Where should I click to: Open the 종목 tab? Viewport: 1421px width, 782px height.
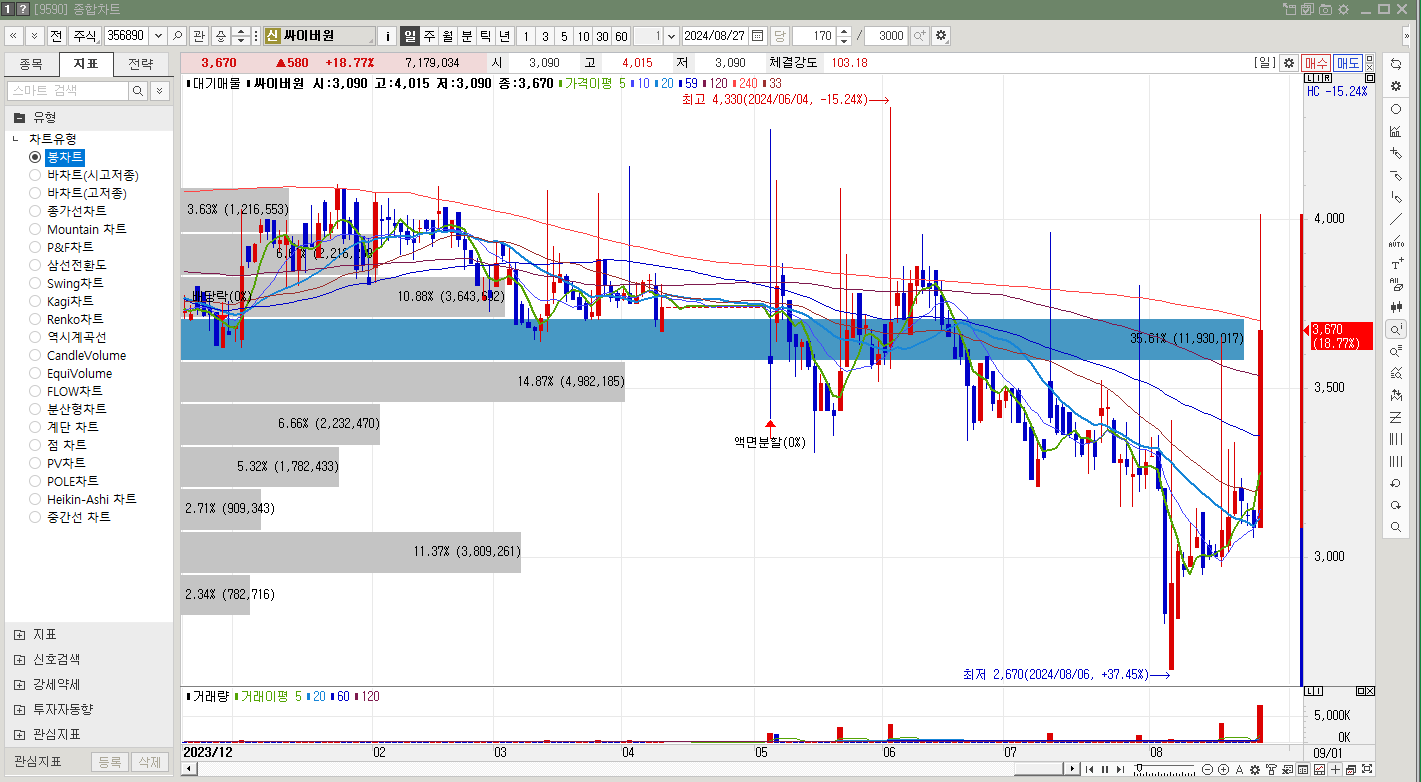[31, 64]
